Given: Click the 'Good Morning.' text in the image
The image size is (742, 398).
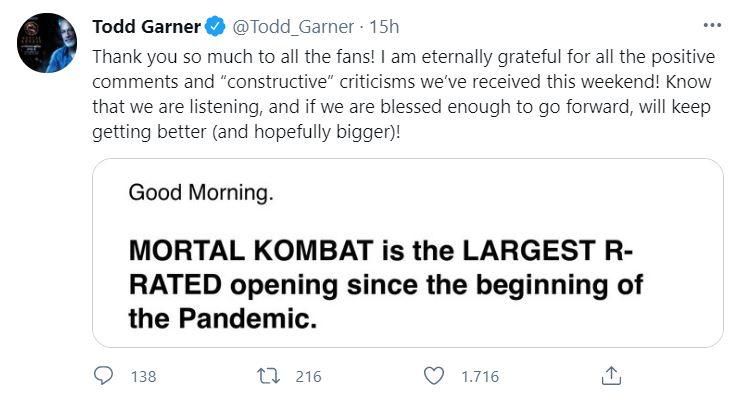Looking at the screenshot, I should click(201, 193).
